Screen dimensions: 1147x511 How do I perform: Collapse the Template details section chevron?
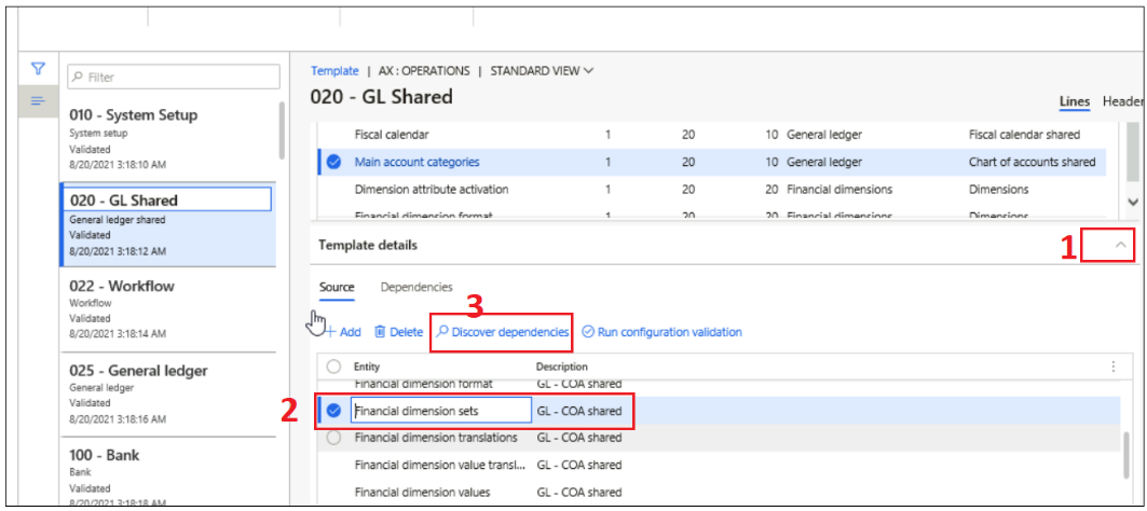click(x=1121, y=246)
